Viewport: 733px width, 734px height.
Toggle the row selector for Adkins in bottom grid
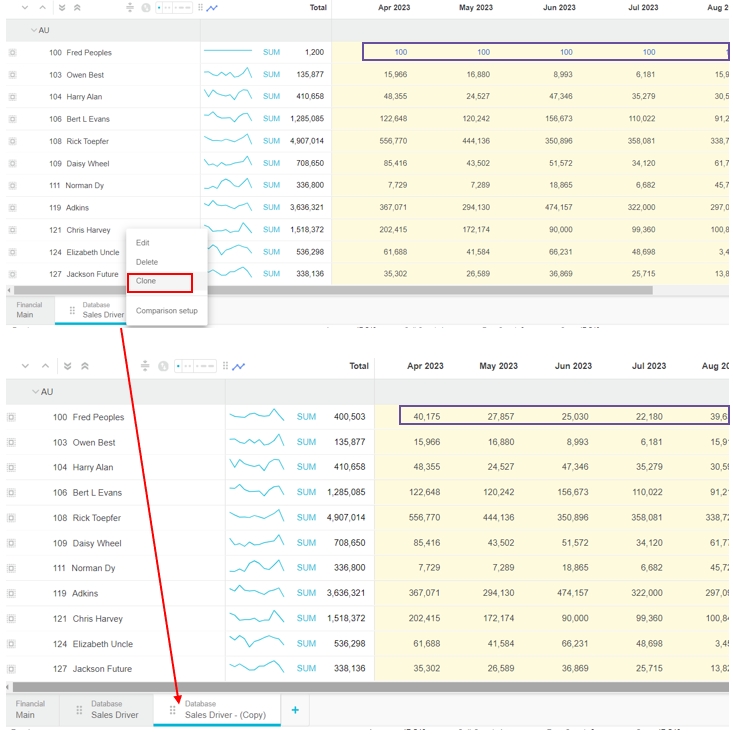13,594
